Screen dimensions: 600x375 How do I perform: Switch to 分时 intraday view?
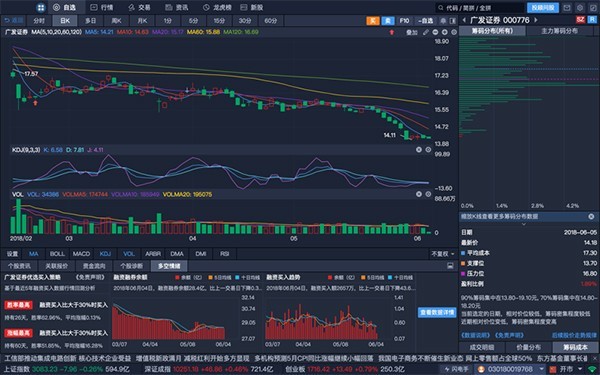[39, 21]
